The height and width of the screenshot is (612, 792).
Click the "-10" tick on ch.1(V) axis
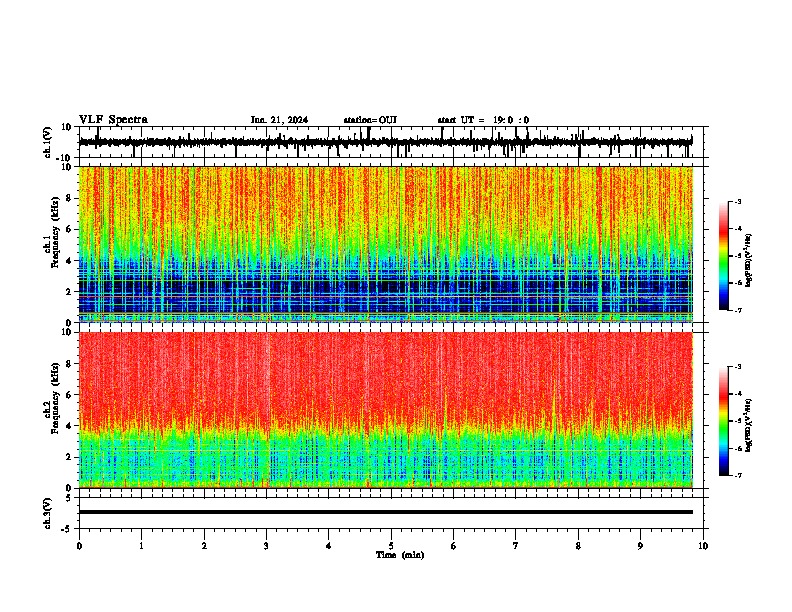click(x=65, y=158)
